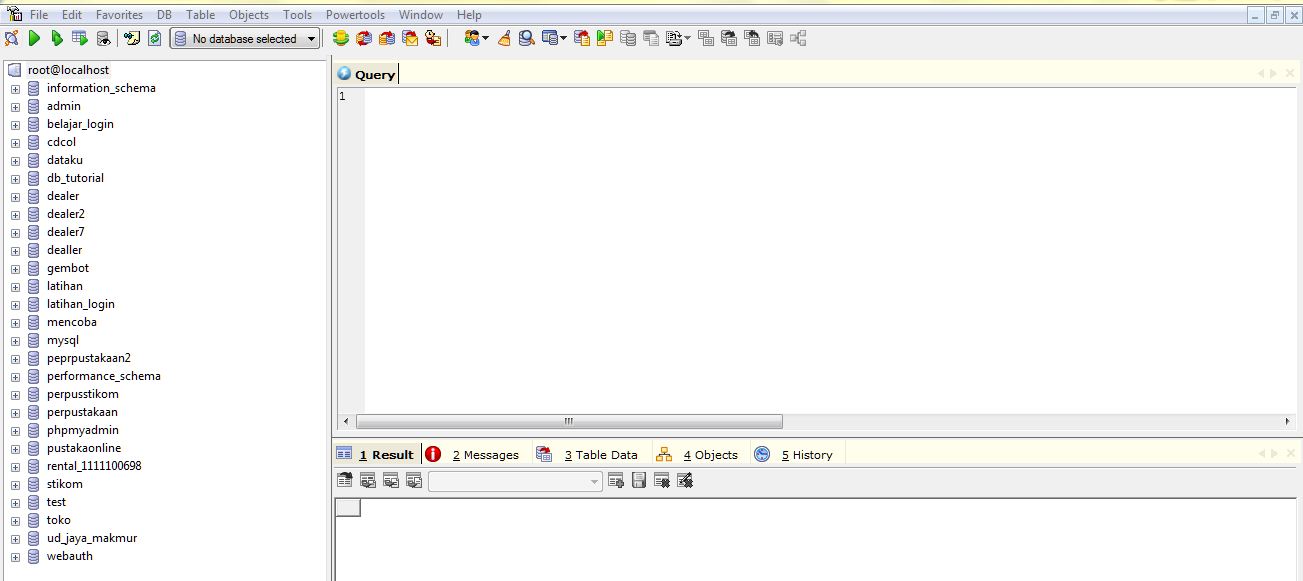Open the Tools menu

297,15
